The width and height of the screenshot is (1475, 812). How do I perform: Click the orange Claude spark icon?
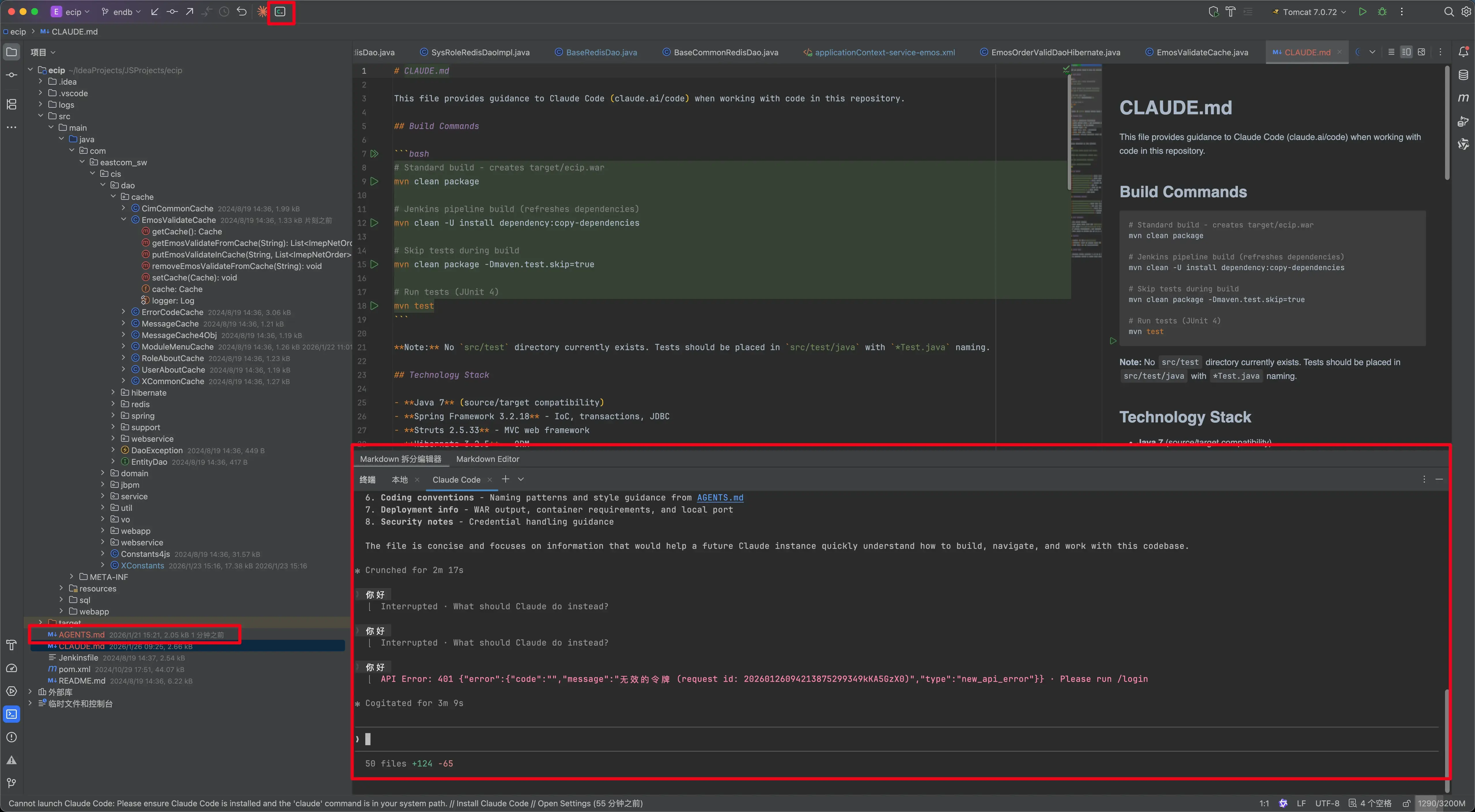[x=262, y=12]
